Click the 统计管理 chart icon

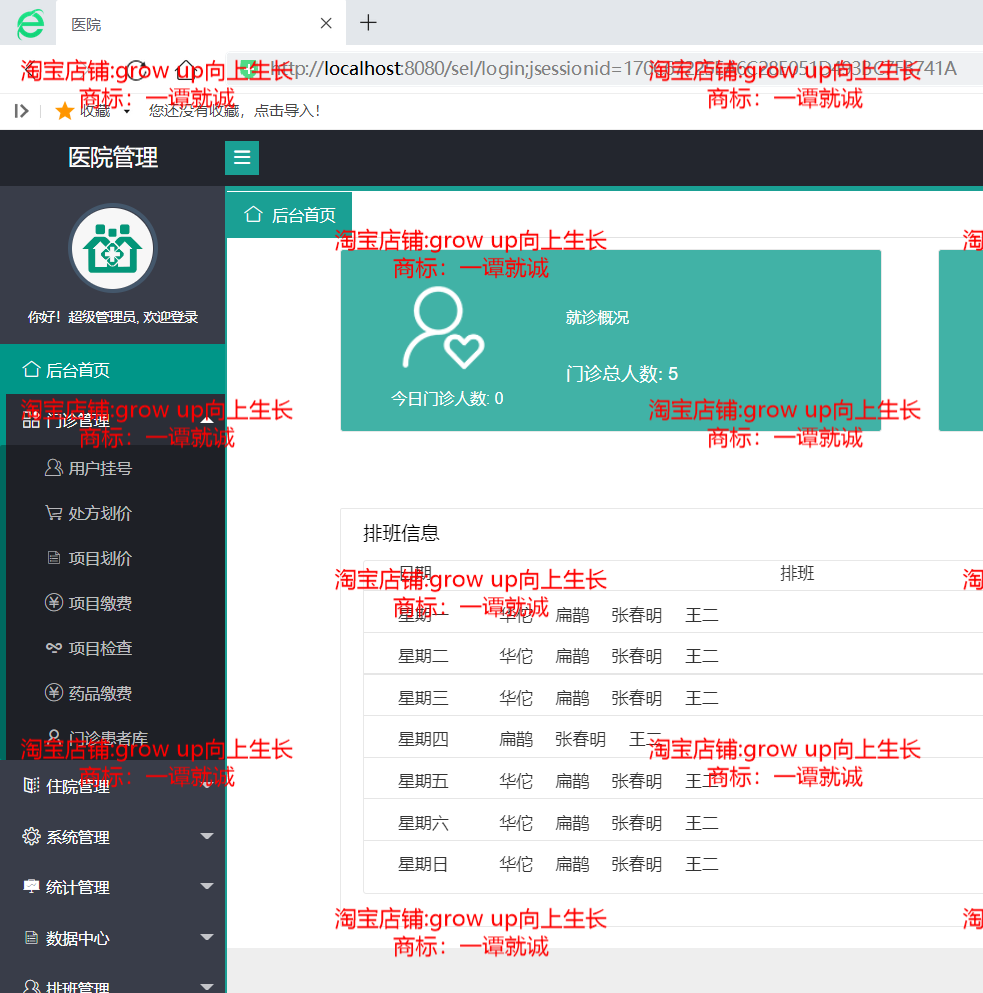(31, 886)
